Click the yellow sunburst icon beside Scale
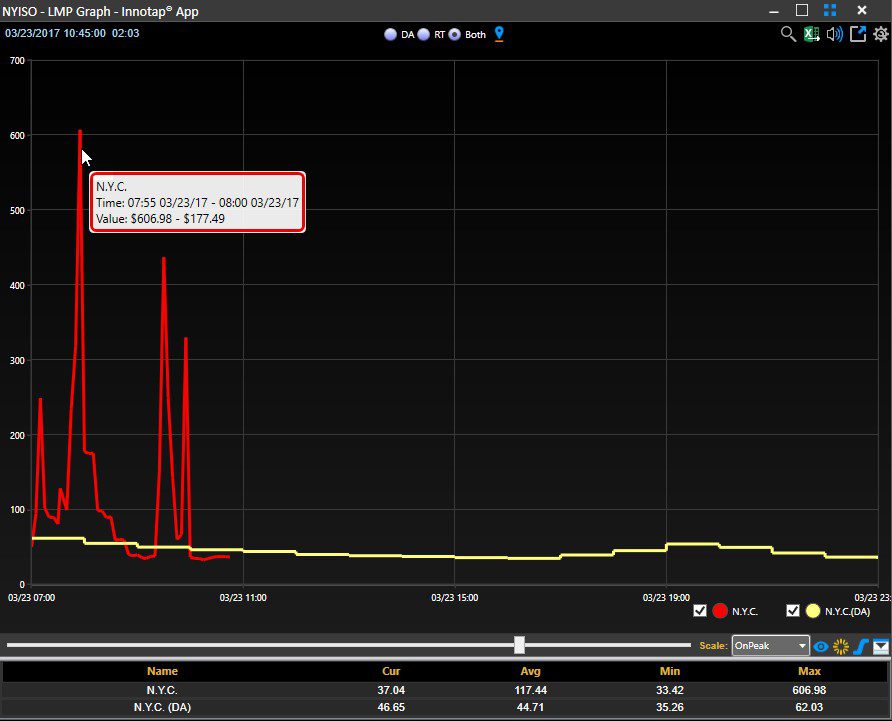The height and width of the screenshot is (721, 892). coord(841,646)
